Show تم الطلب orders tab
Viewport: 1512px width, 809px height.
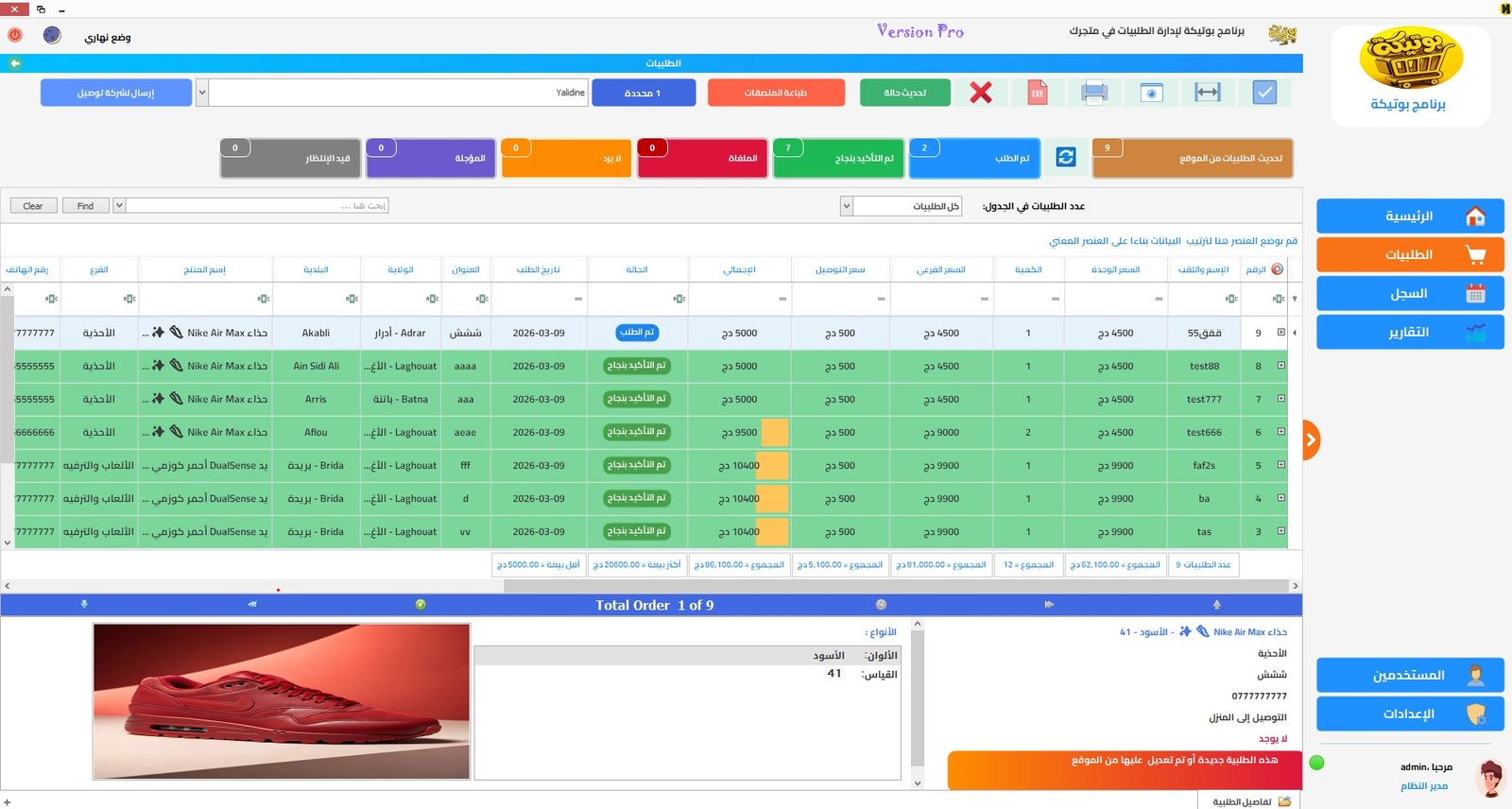(x=974, y=158)
